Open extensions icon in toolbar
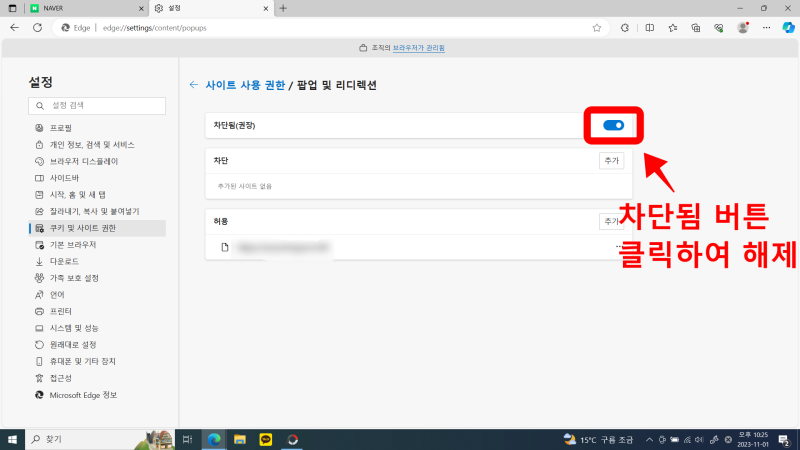Viewport: 800px width, 450px height. coord(624,28)
